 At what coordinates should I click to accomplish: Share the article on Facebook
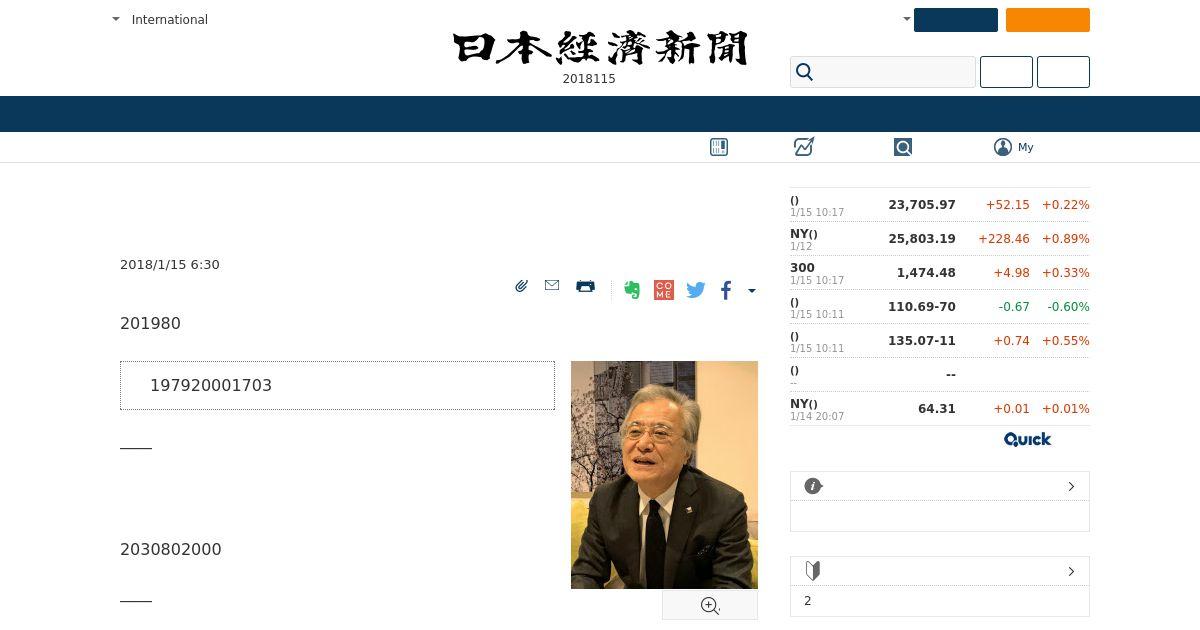click(726, 290)
